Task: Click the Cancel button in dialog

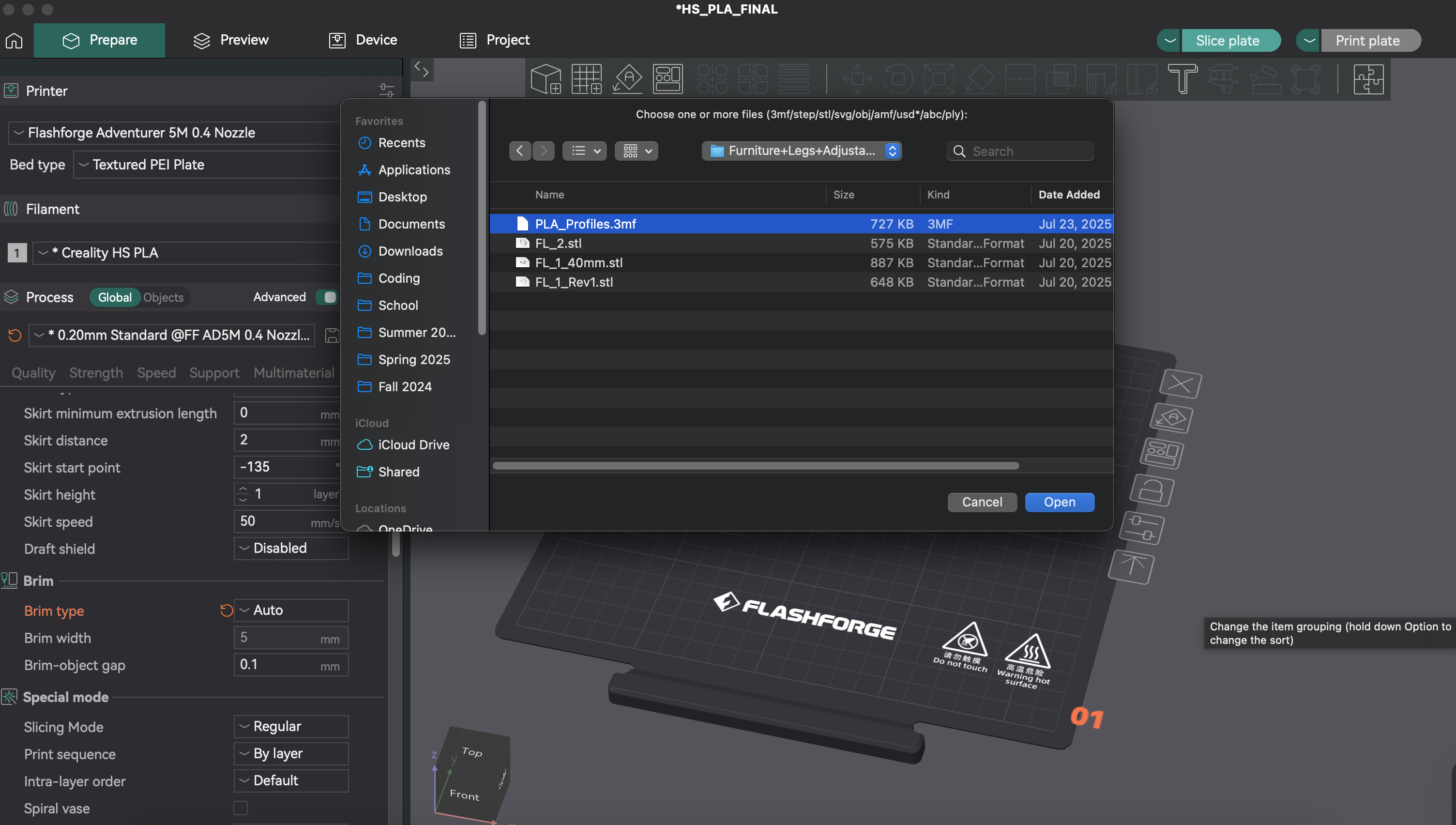Action: [982, 502]
